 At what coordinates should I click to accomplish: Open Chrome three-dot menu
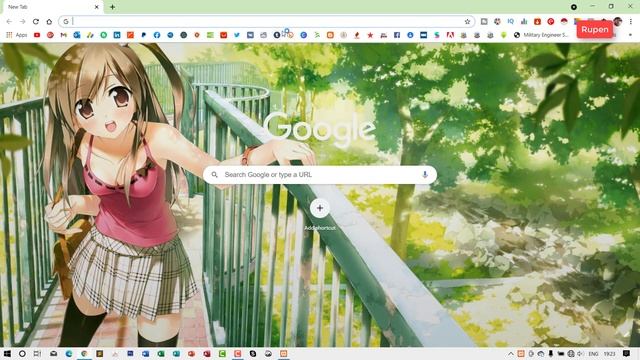631,21
